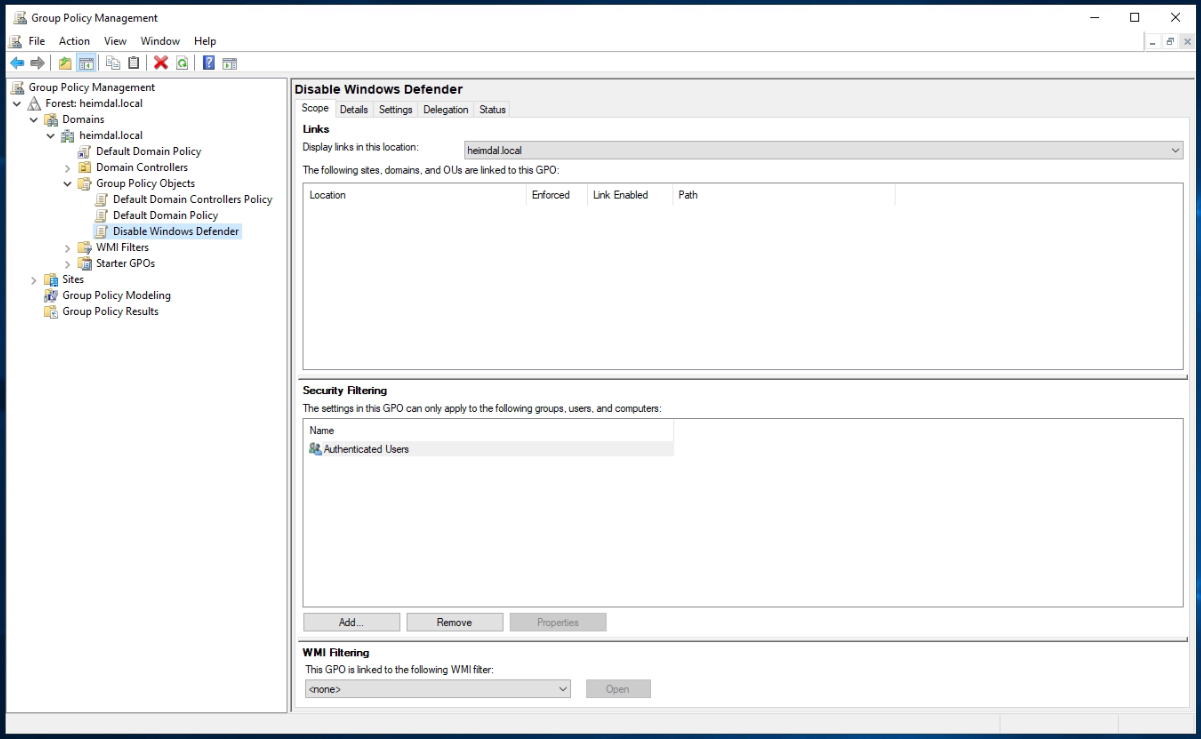The image size is (1201, 739).
Task: Click the Link Enabled column header
Action: point(629,195)
